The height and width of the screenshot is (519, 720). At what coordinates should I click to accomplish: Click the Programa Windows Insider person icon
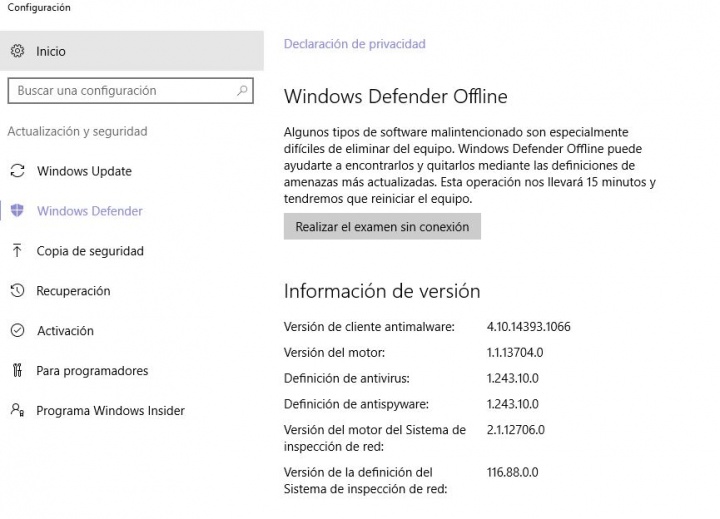17,410
